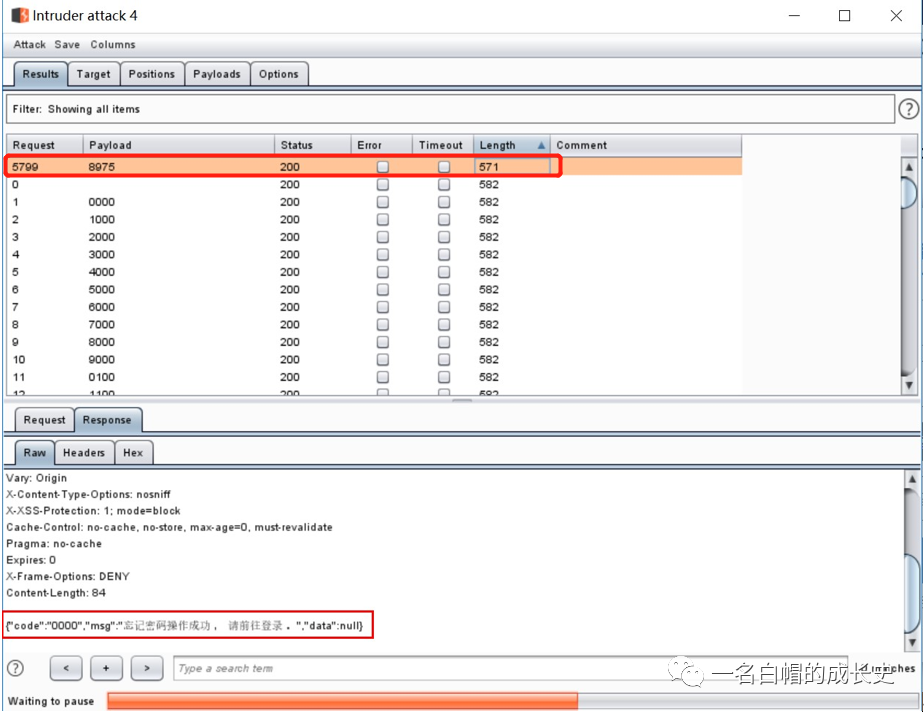Sort by the Comment column header

(646, 145)
